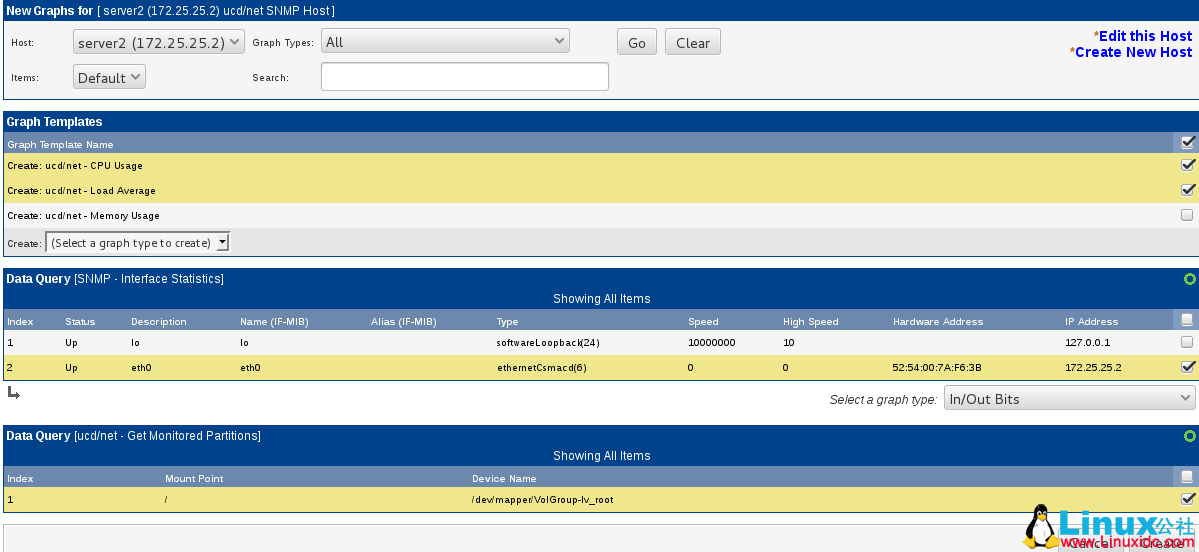
Task: Expand the Items dropdown set to Default
Action: point(109,77)
